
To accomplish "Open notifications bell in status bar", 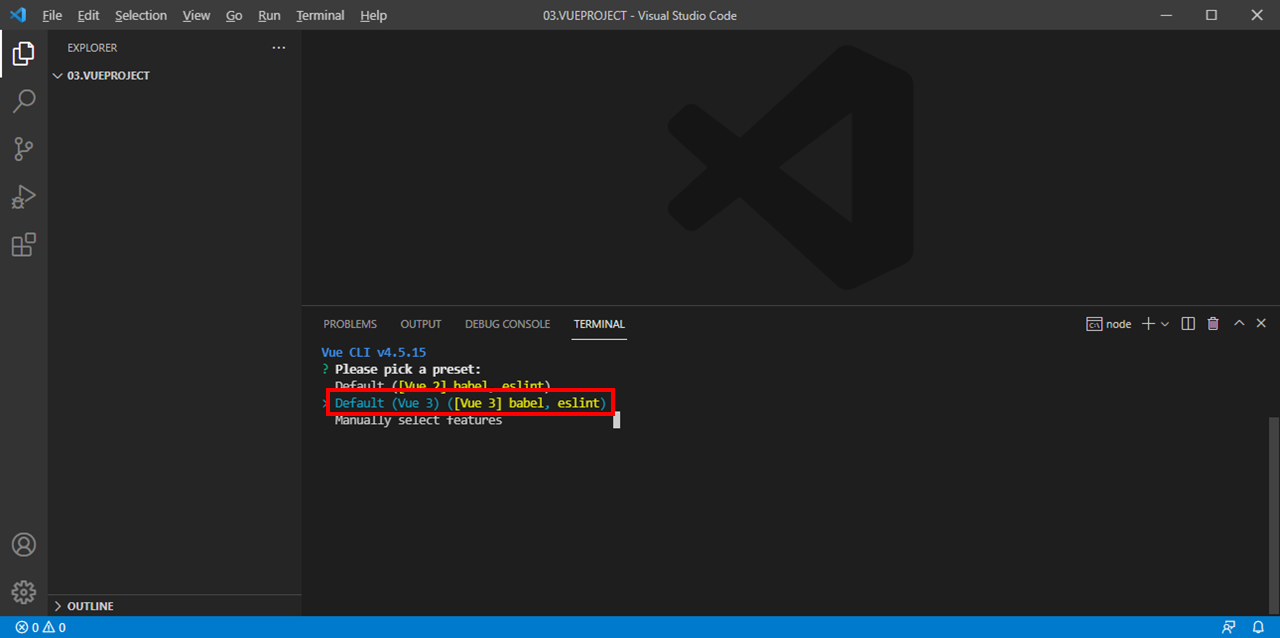I will 1259,627.
